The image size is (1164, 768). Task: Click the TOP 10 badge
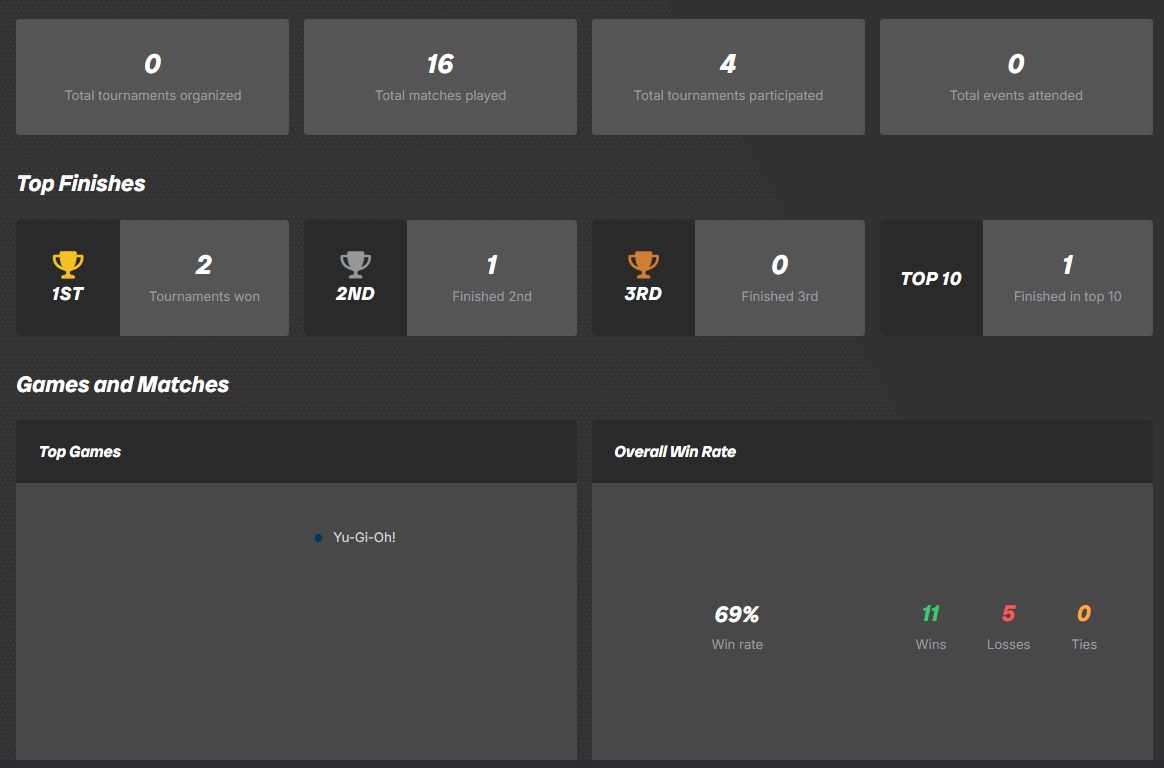(931, 278)
